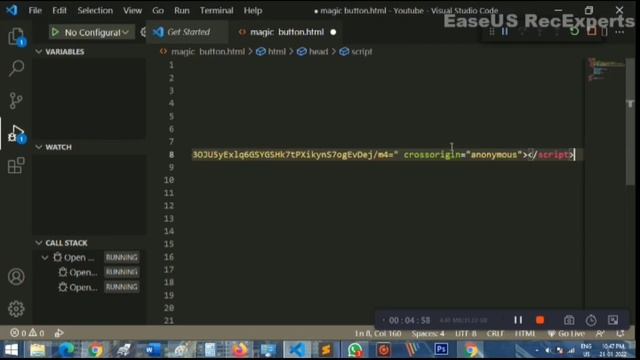The width and height of the screenshot is (640, 360).
Task: Open the Help menu
Action: [253, 10]
